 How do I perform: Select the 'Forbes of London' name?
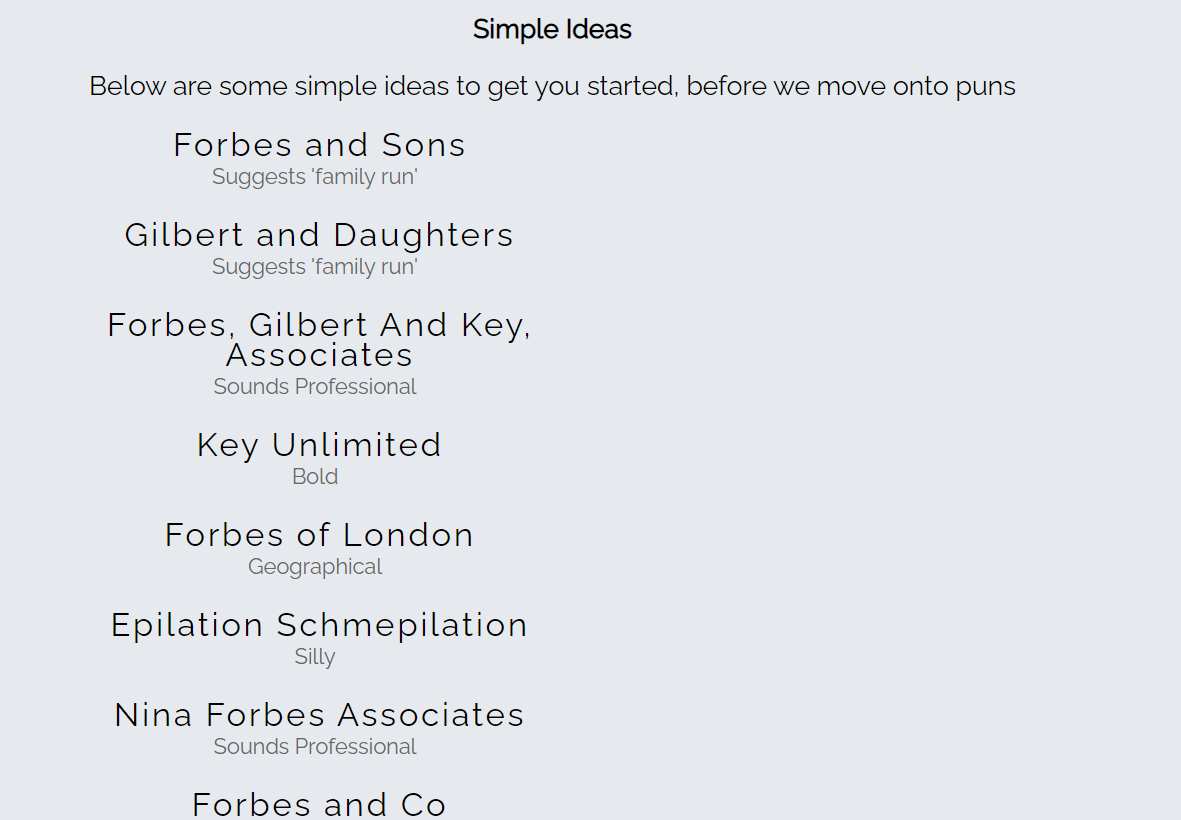319,535
